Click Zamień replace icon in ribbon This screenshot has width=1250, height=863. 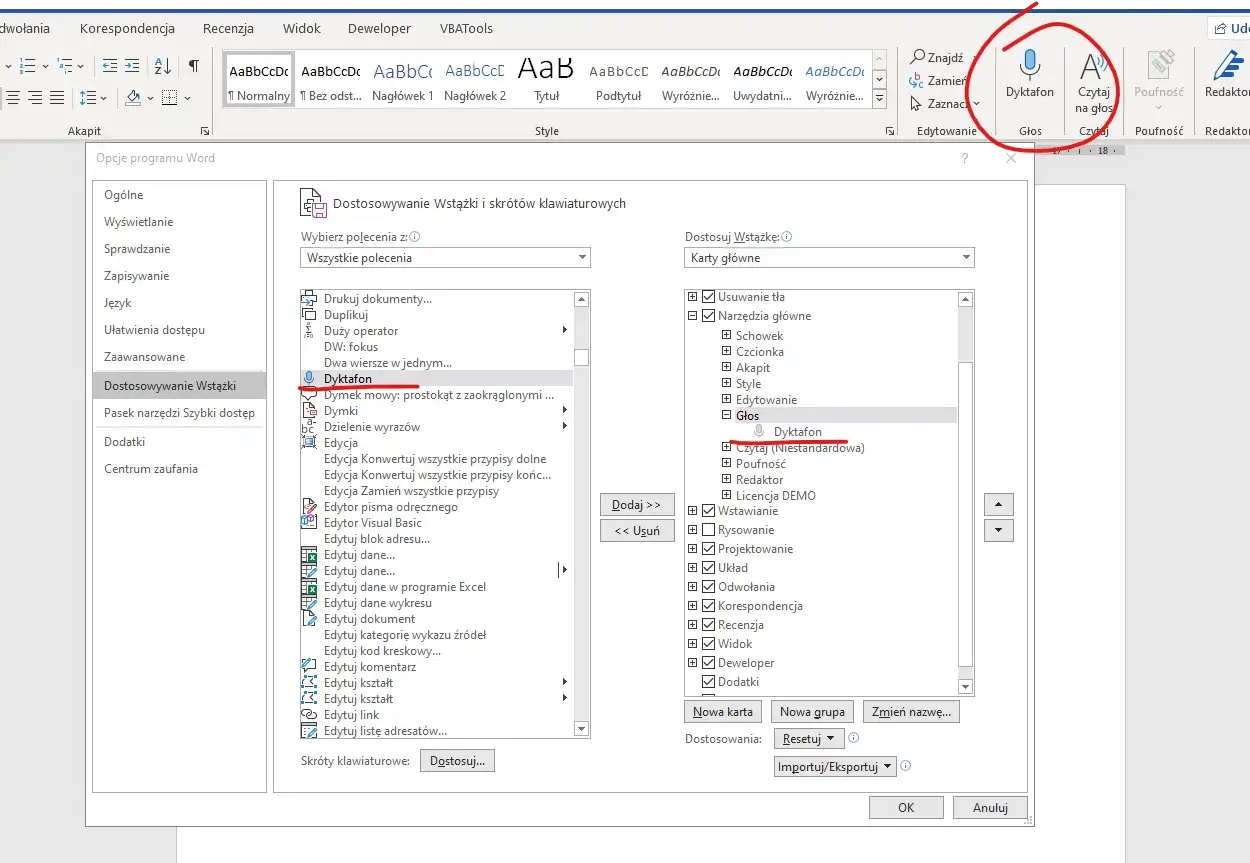tap(916, 81)
